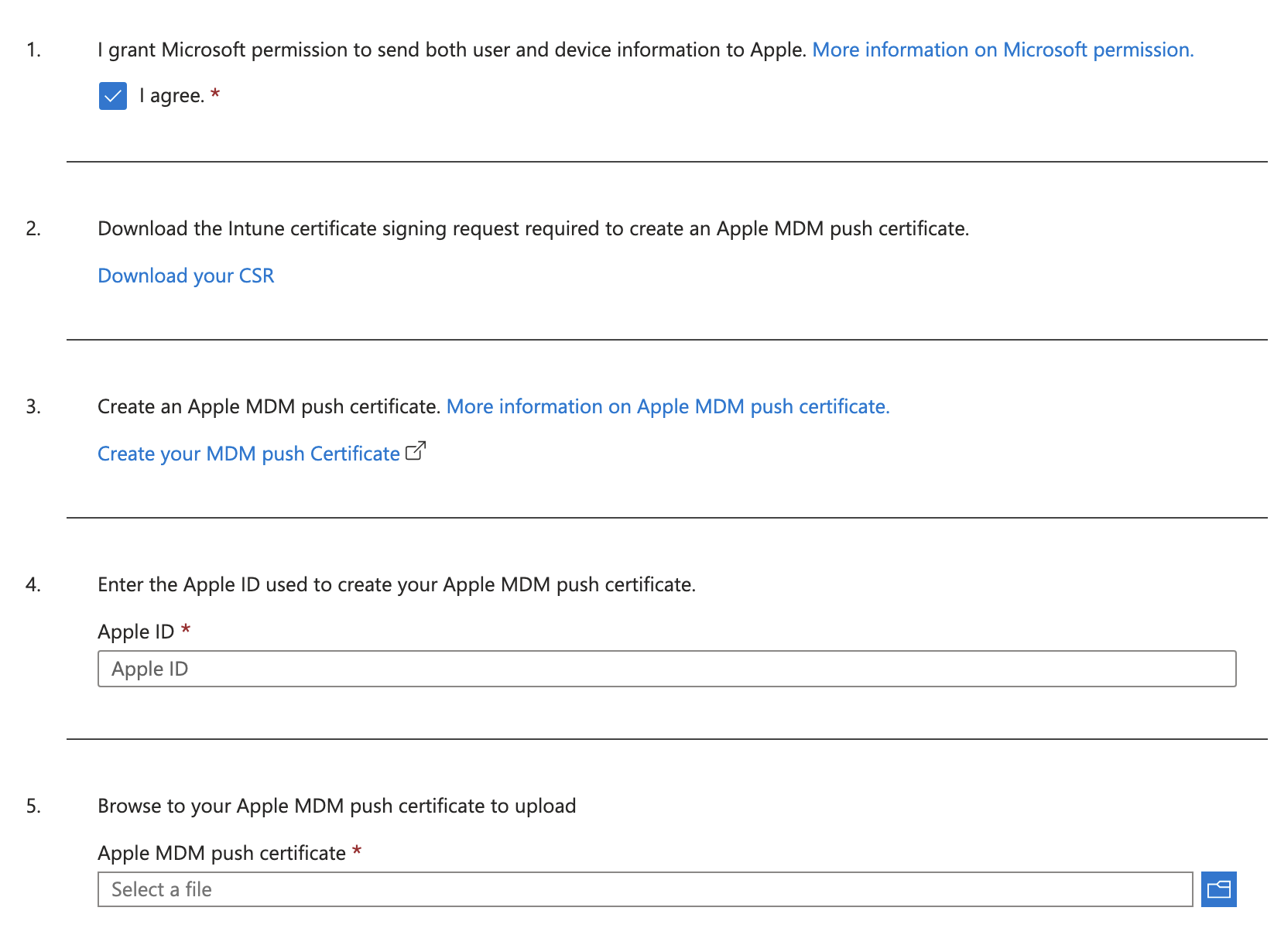1274x952 pixels.
Task: Click "Download your CSR"
Action: click(x=185, y=275)
